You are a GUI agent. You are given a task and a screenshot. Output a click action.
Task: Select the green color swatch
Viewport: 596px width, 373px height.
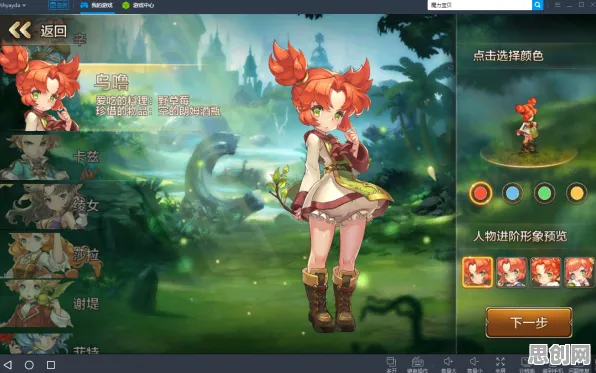pyautogui.click(x=544, y=193)
